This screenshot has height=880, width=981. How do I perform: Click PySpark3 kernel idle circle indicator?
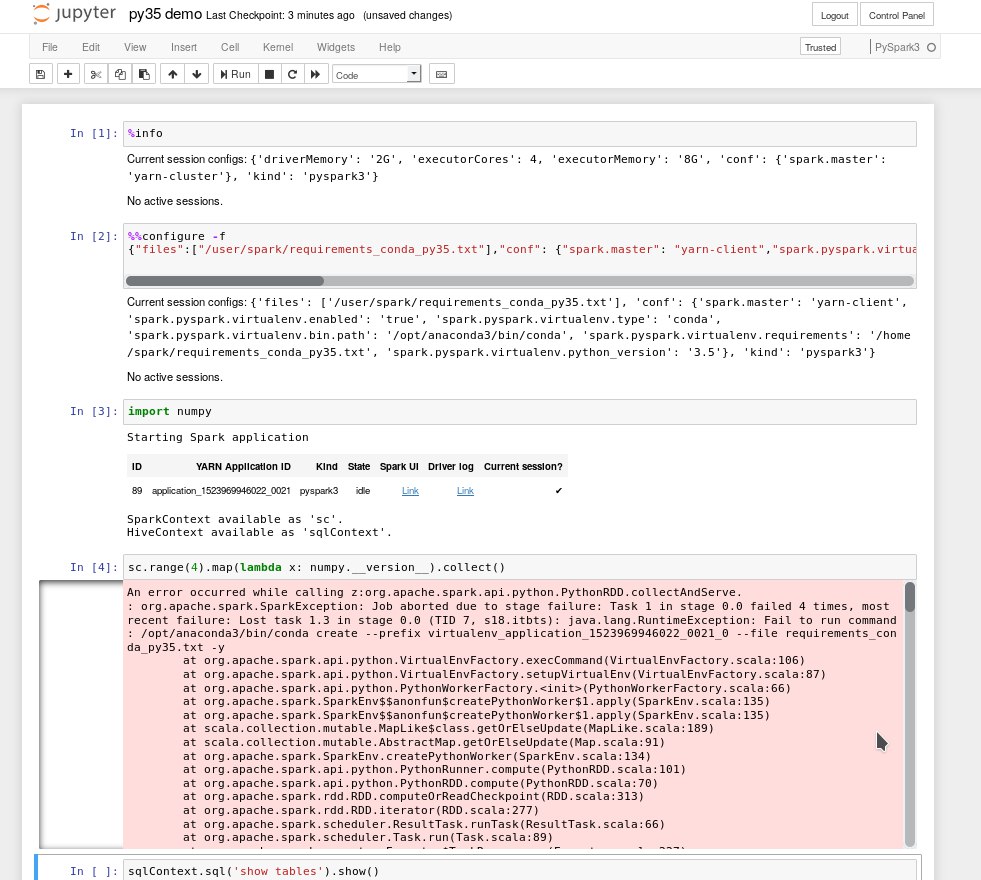(931, 48)
